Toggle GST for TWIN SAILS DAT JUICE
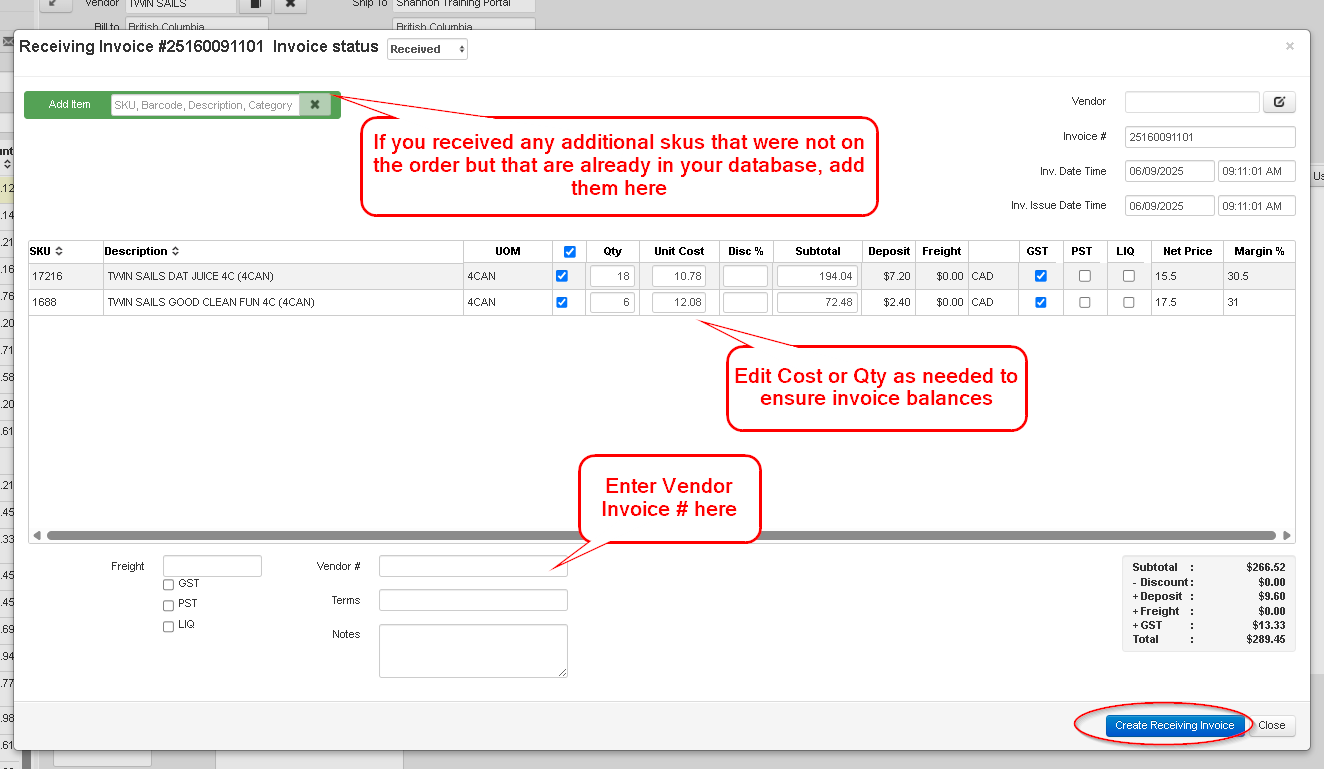 [x=1041, y=276]
